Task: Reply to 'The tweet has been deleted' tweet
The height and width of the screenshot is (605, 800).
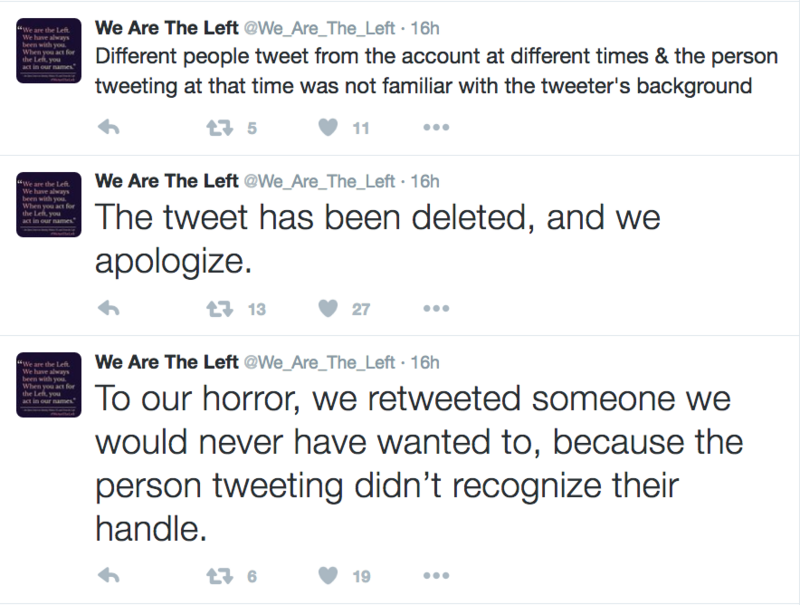Action: [111, 309]
